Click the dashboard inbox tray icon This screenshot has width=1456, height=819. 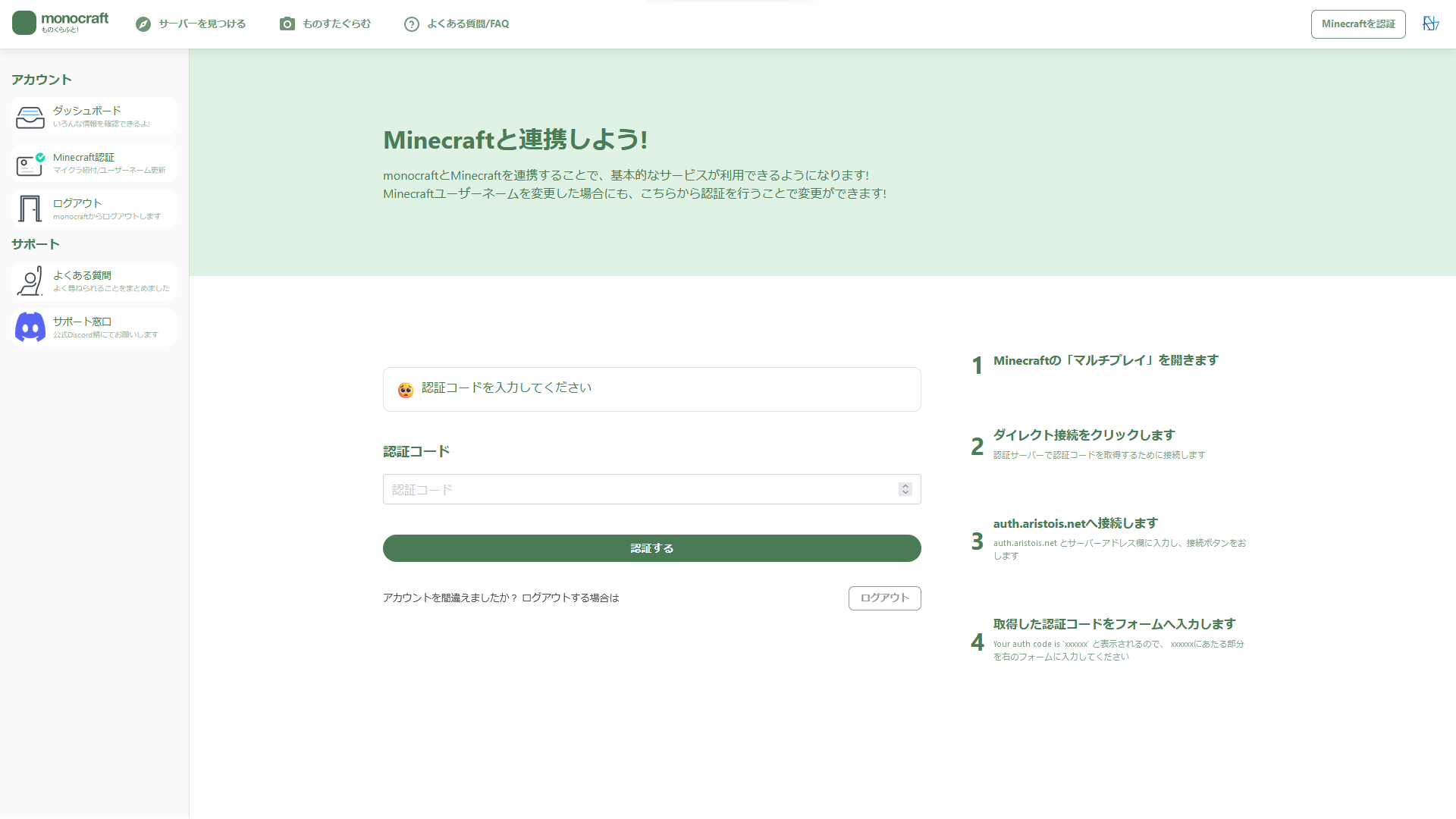click(30, 118)
